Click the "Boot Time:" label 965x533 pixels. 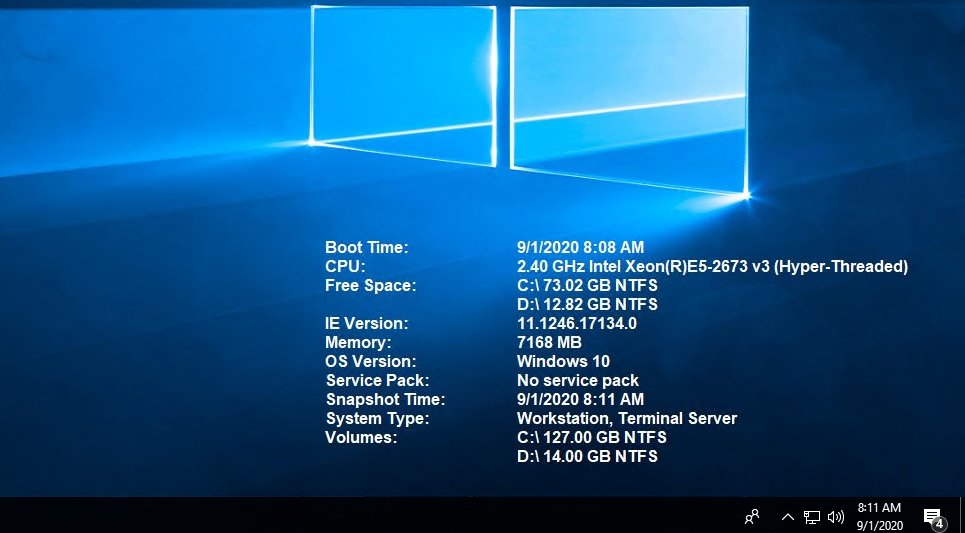pyautogui.click(x=367, y=247)
